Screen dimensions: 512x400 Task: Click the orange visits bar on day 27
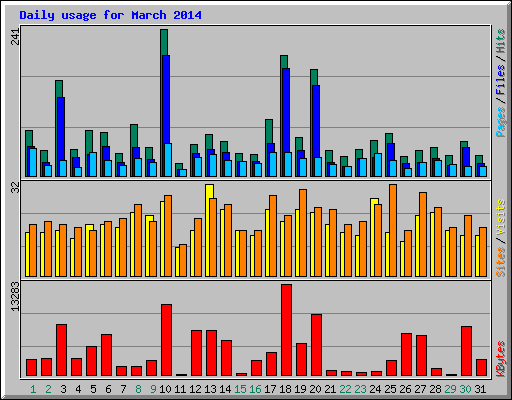[x=423, y=234]
